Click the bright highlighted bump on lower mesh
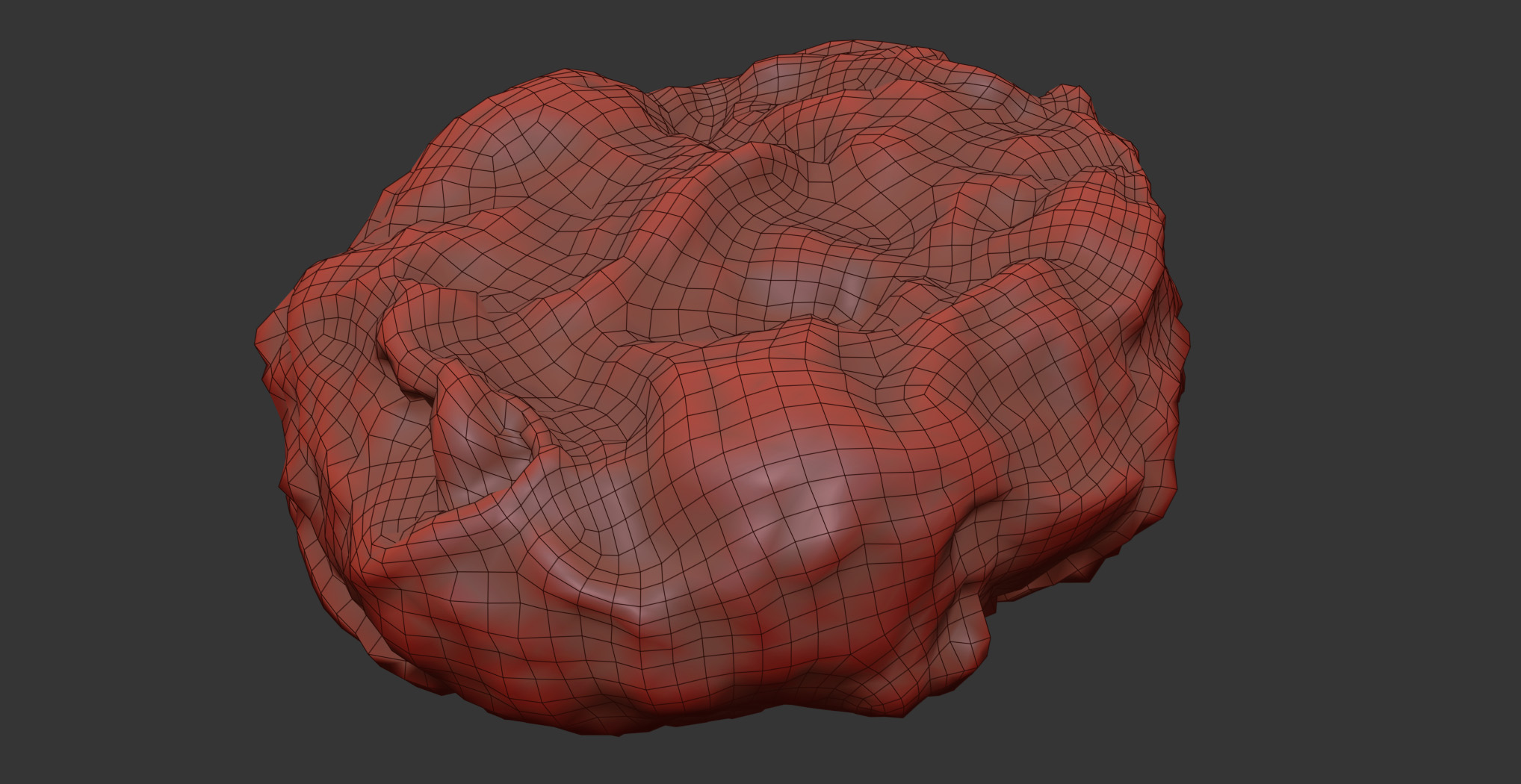This screenshot has height=784, width=1521. [792, 493]
